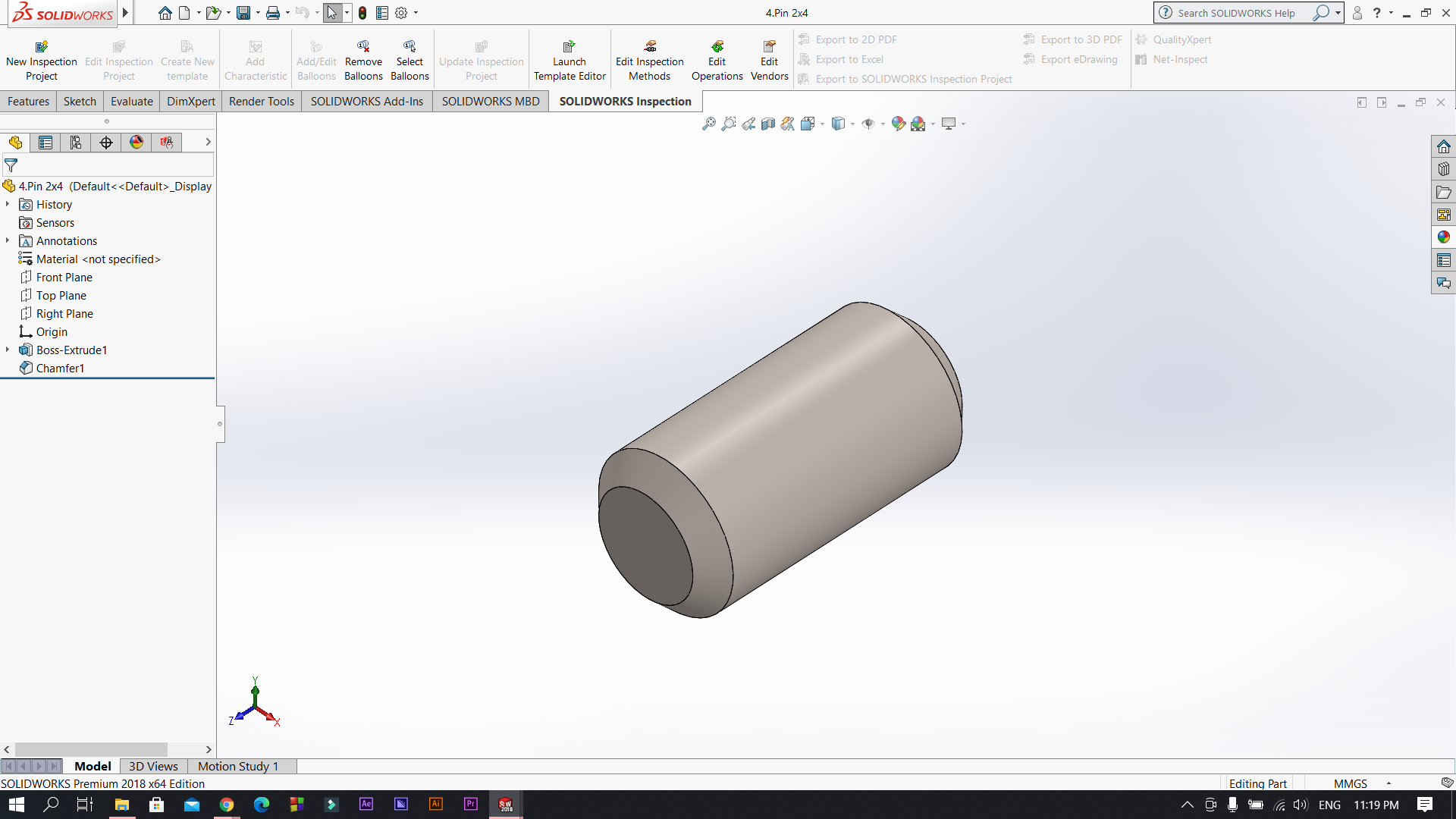
Task: Open the ConfigurationManager tab icon
Action: 76,143
